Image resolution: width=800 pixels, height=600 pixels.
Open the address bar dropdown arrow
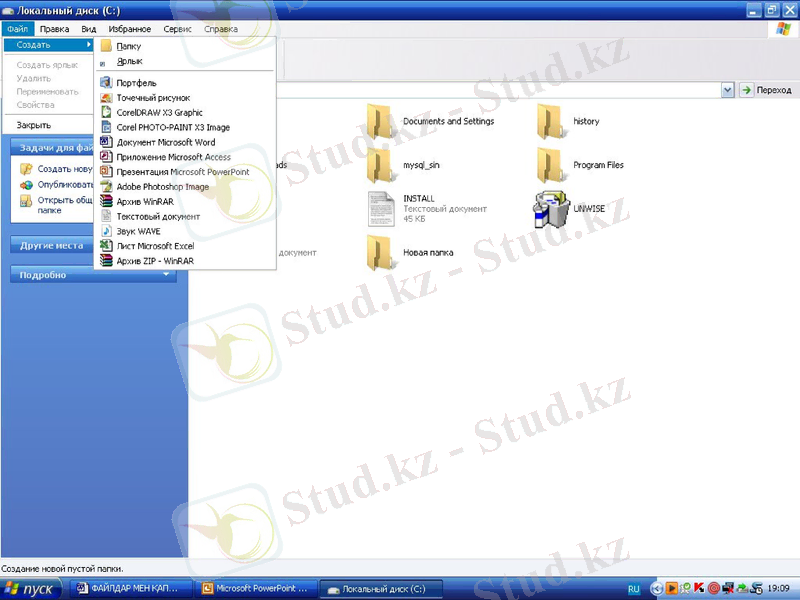(727, 90)
